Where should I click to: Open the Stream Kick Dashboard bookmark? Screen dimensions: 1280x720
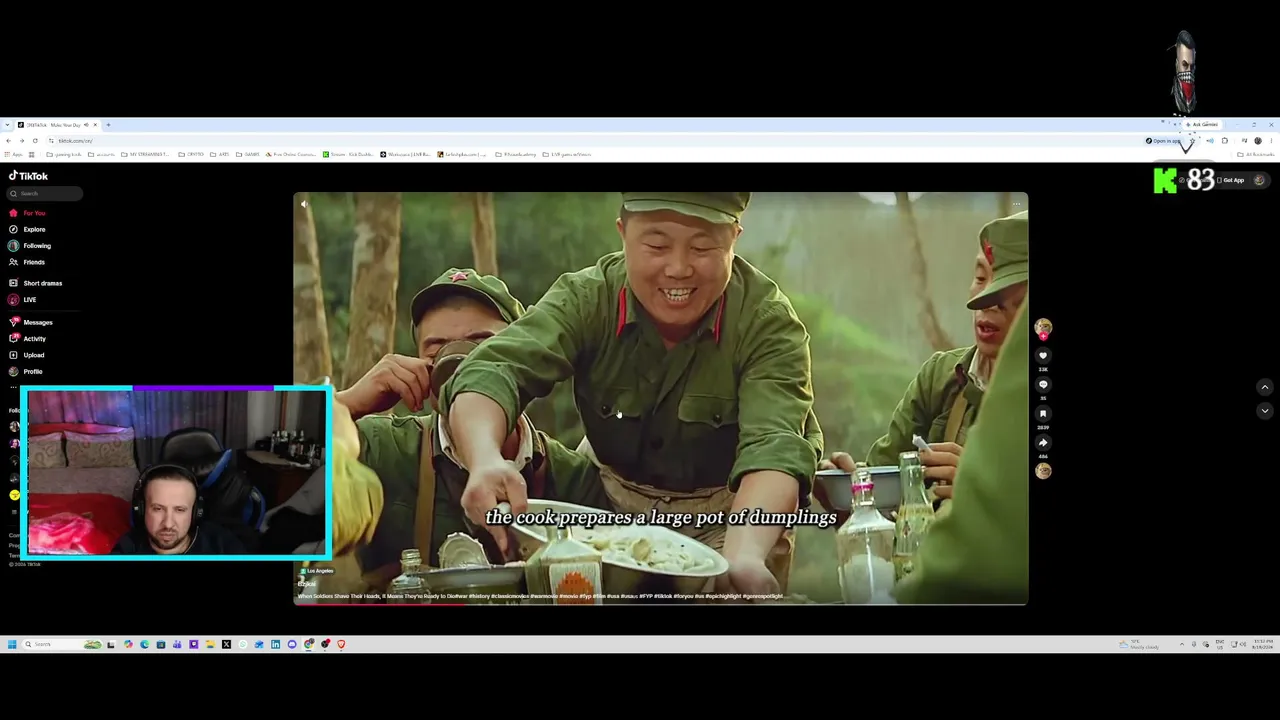[x=350, y=155]
